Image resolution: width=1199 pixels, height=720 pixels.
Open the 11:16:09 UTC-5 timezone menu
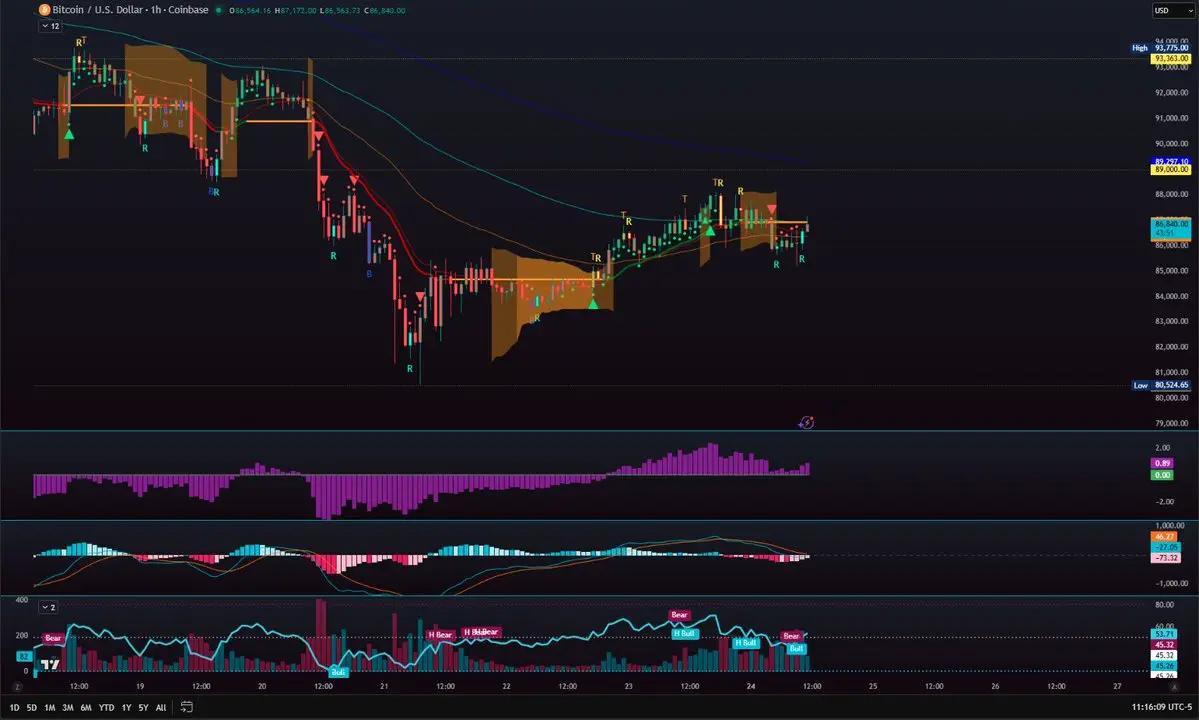tap(1162, 707)
